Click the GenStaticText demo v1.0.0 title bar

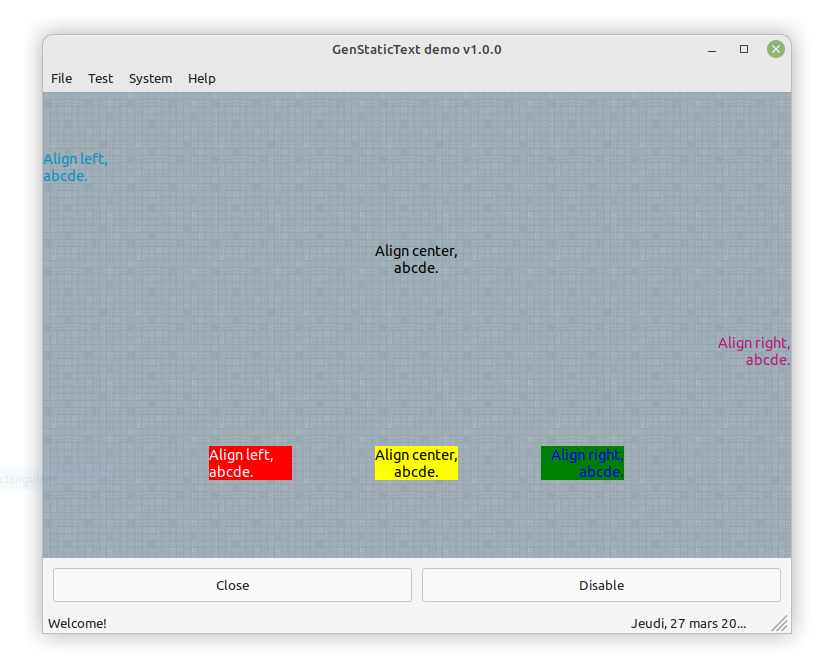[x=416, y=49]
